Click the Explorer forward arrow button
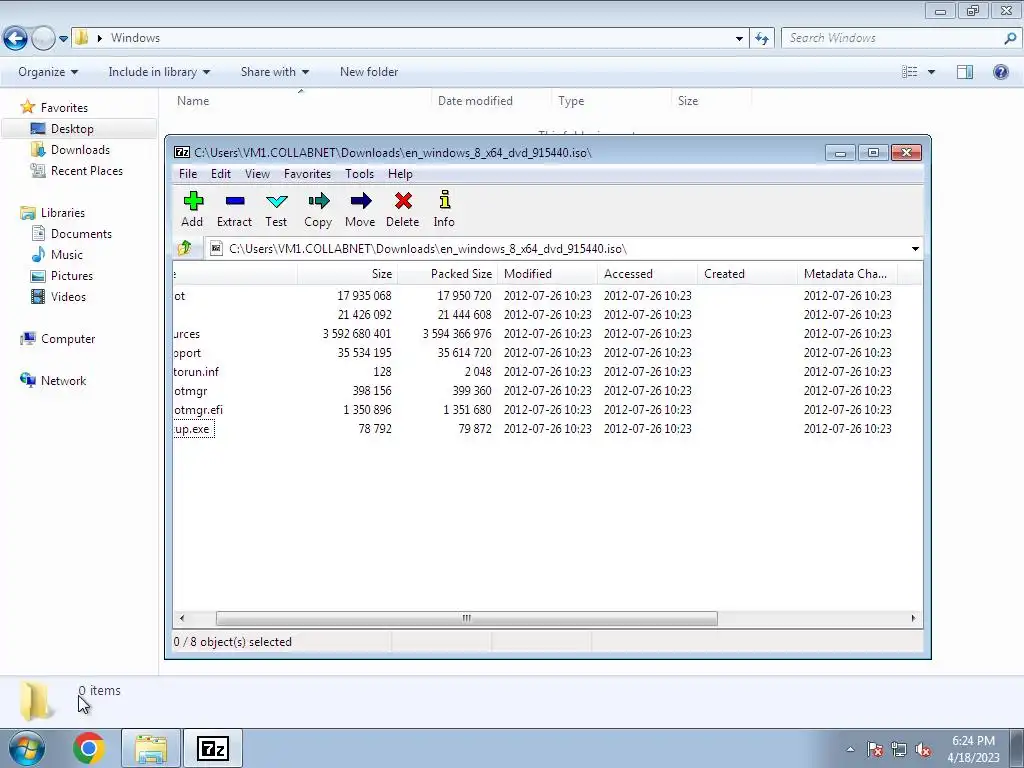 (x=43, y=39)
